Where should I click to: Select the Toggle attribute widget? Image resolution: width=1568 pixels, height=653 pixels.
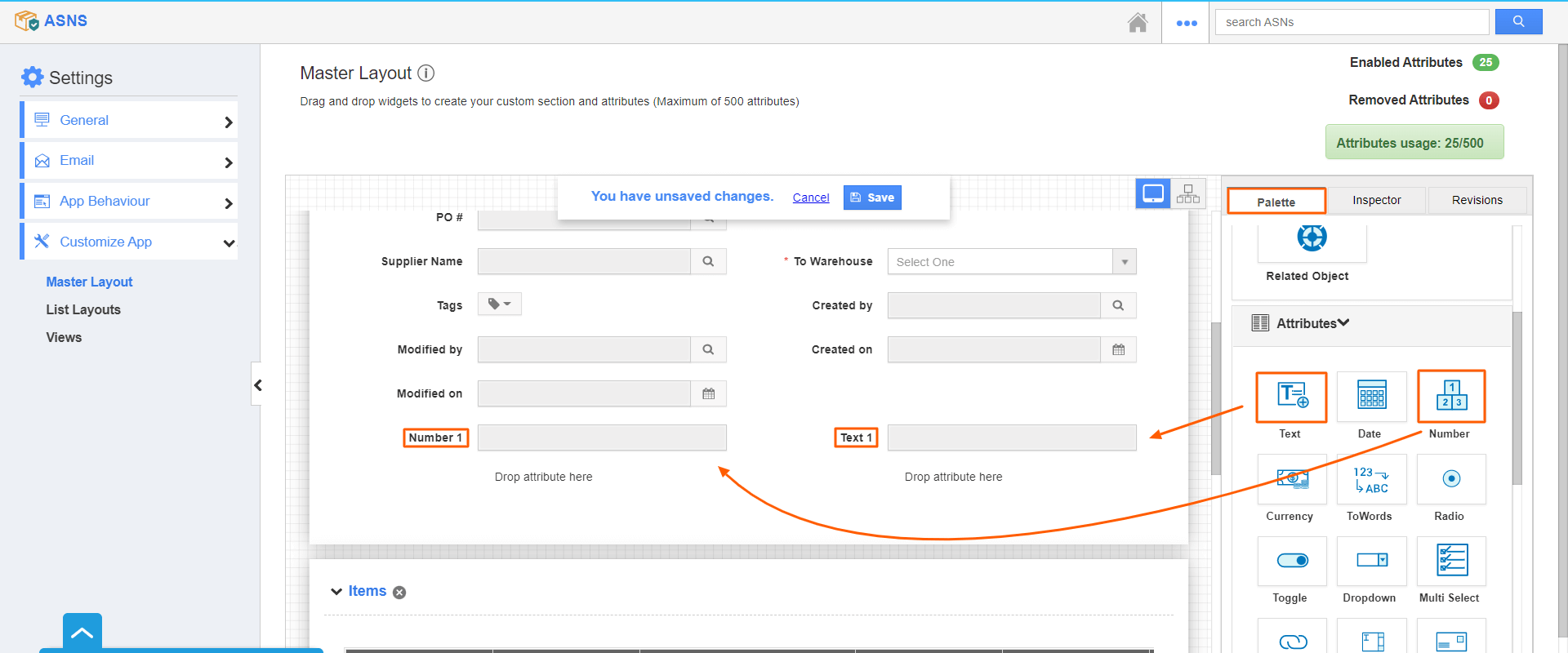[1291, 561]
